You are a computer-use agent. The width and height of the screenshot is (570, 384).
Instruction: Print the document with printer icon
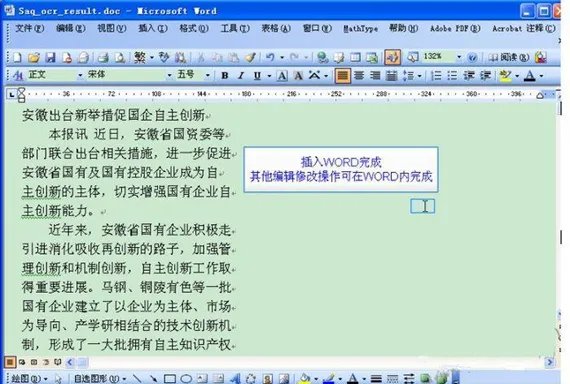[x=103, y=57]
